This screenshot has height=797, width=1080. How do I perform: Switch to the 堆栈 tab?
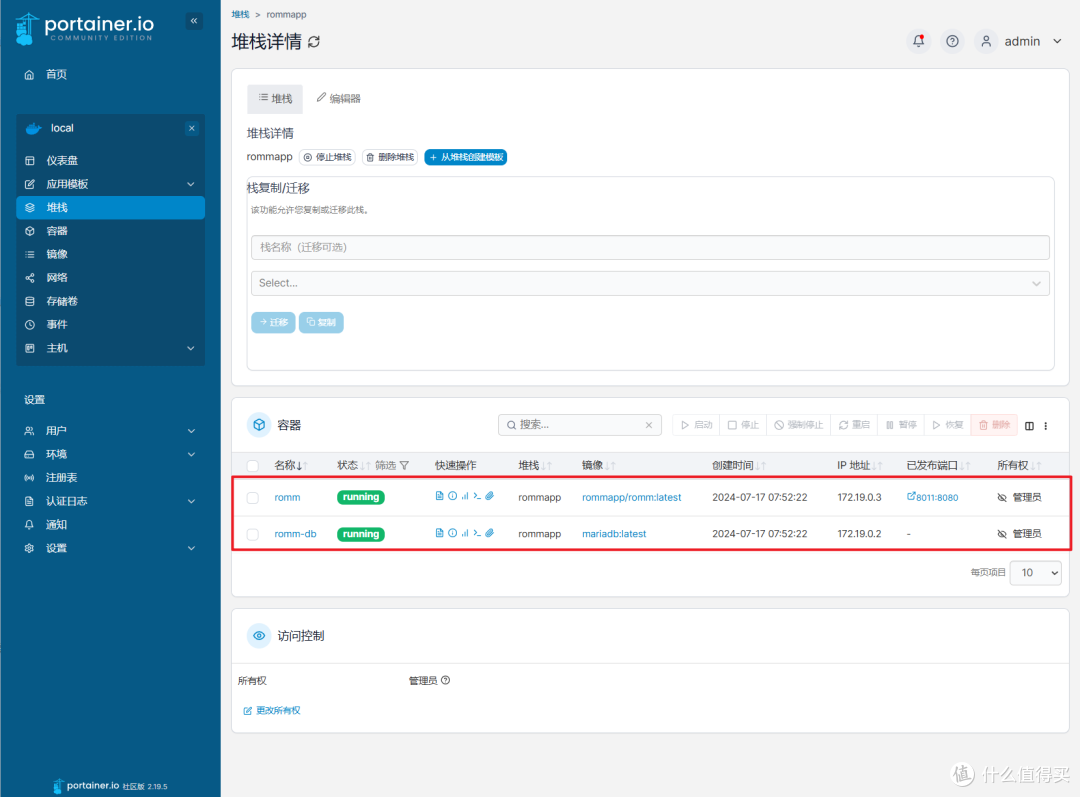pyautogui.click(x=275, y=99)
